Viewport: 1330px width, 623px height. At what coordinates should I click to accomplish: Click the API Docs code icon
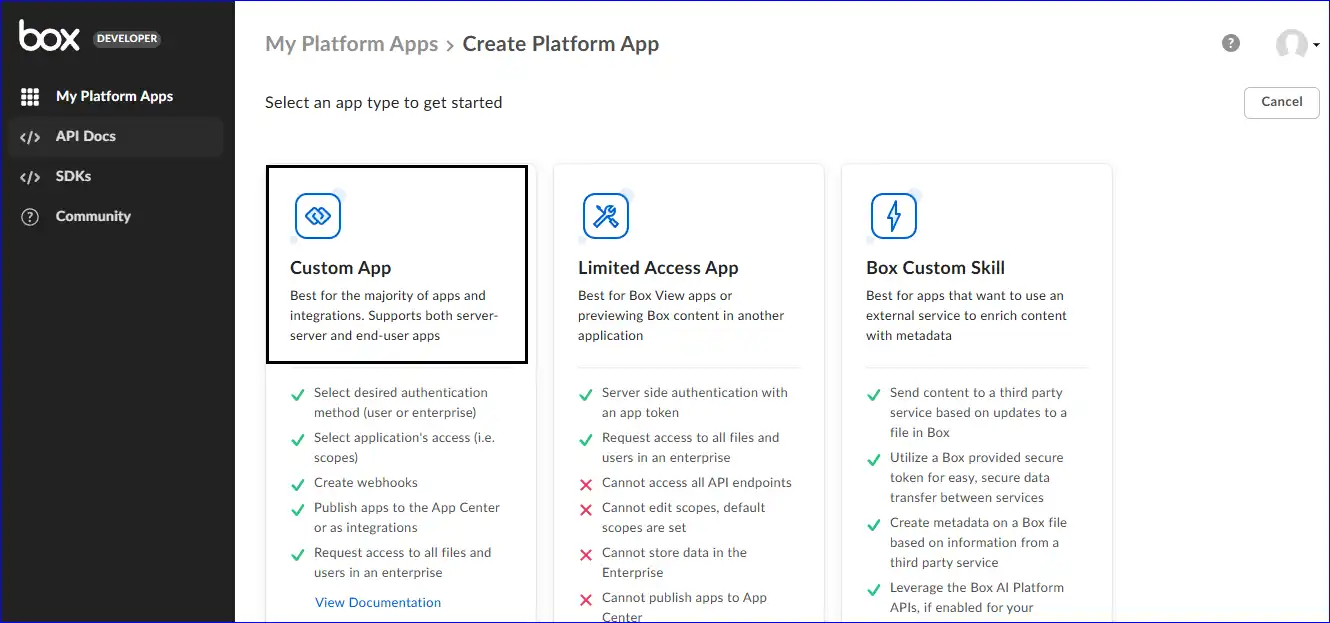point(30,137)
